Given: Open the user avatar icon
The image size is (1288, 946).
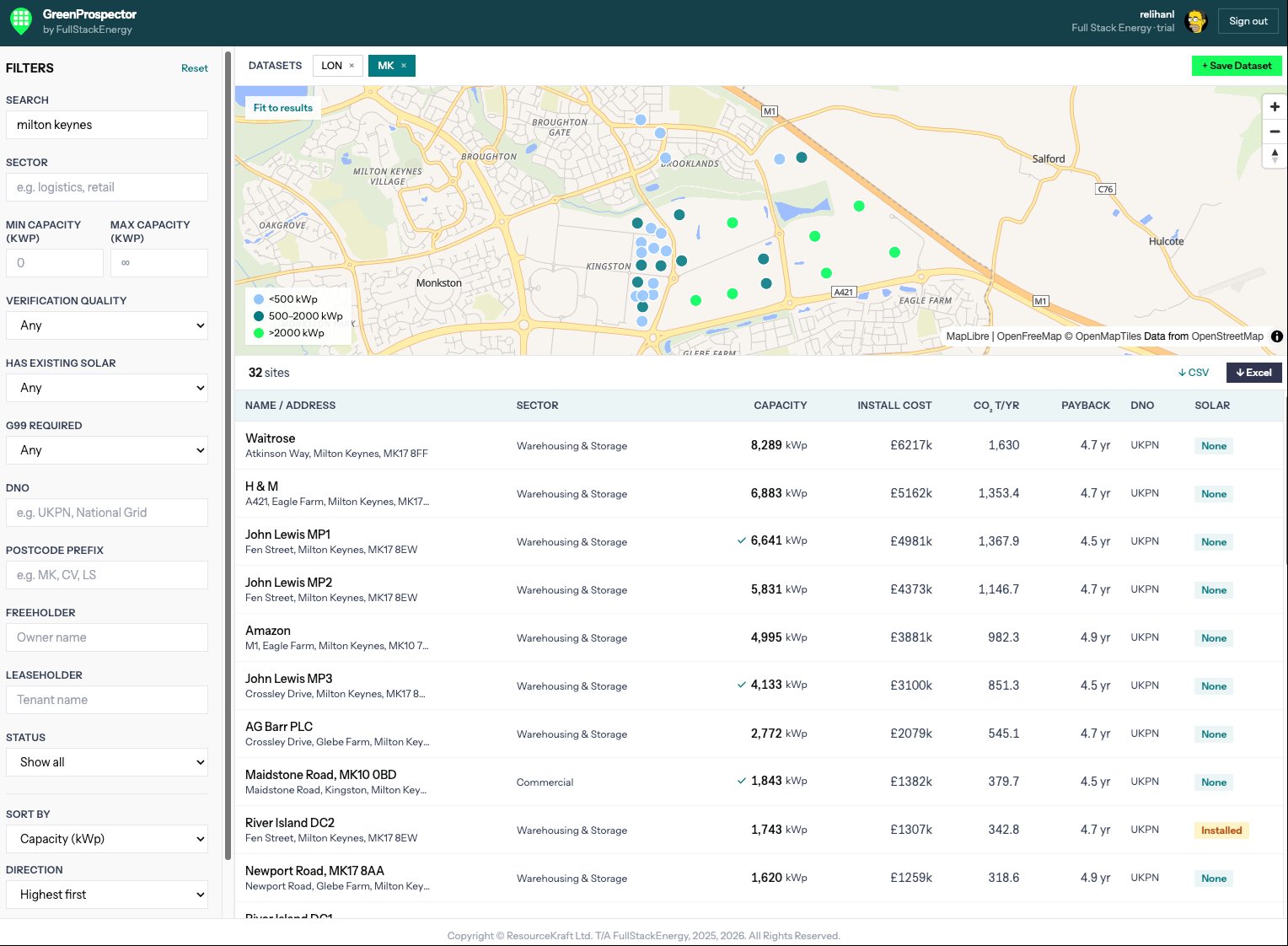Looking at the screenshot, I should (x=1195, y=22).
